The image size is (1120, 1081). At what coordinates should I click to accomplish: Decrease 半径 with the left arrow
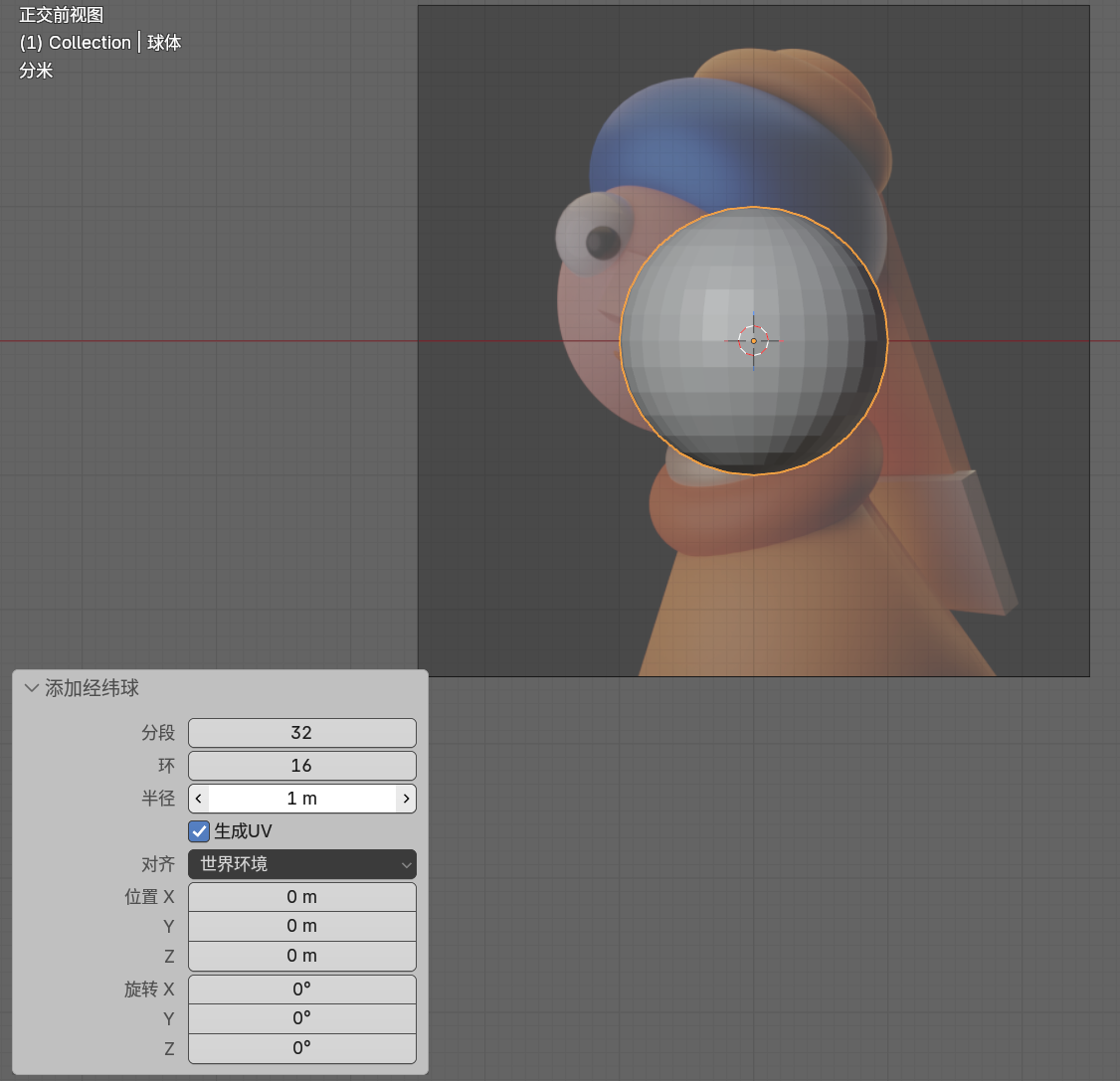point(199,799)
